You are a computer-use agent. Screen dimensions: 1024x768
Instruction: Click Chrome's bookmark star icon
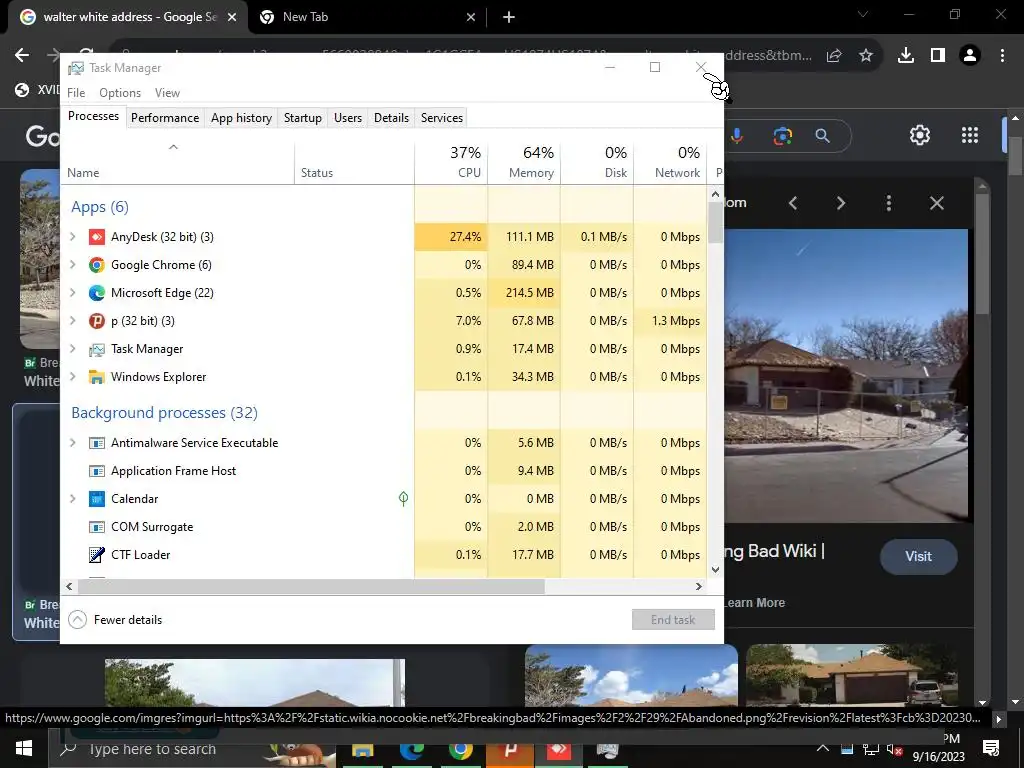click(866, 56)
